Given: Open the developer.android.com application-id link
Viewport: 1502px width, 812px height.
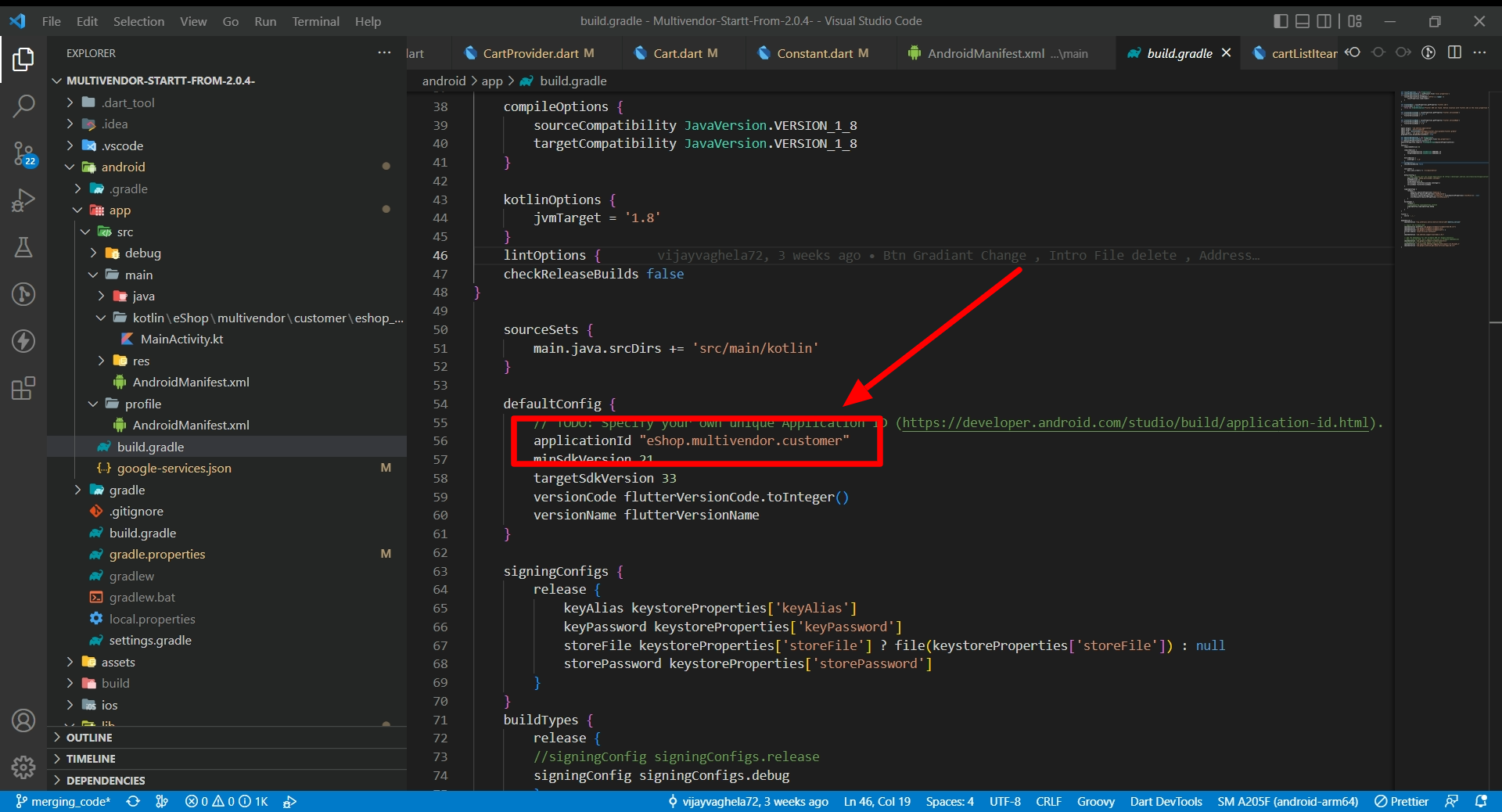Looking at the screenshot, I should click(x=1135, y=422).
